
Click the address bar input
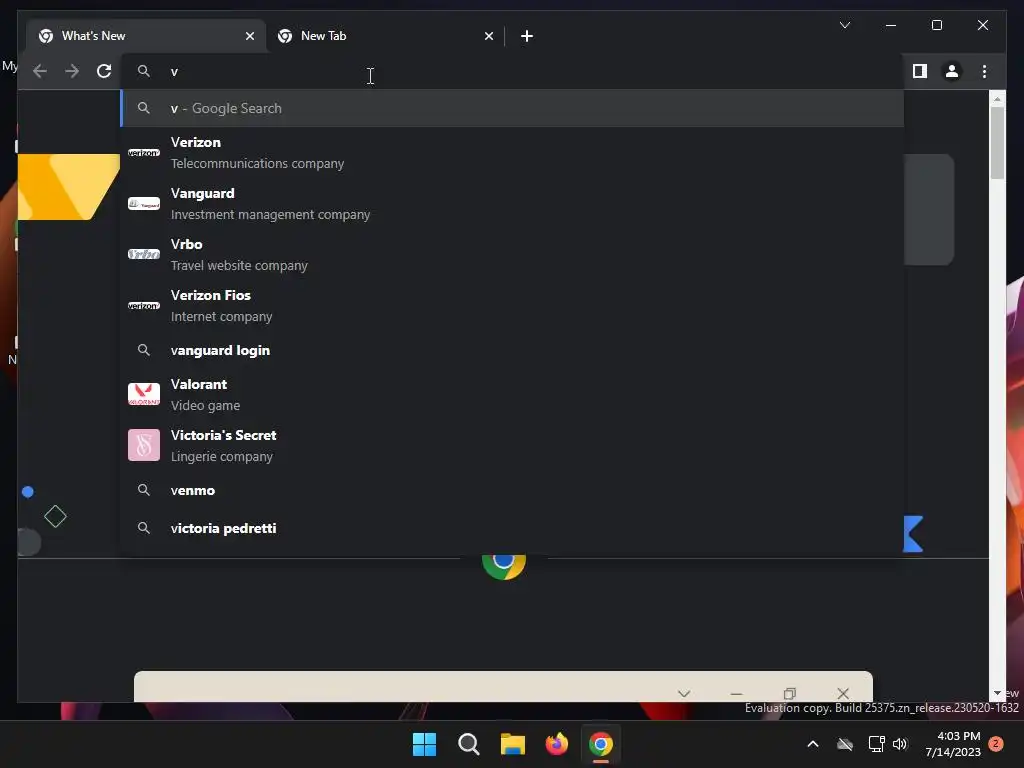[513, 71]
